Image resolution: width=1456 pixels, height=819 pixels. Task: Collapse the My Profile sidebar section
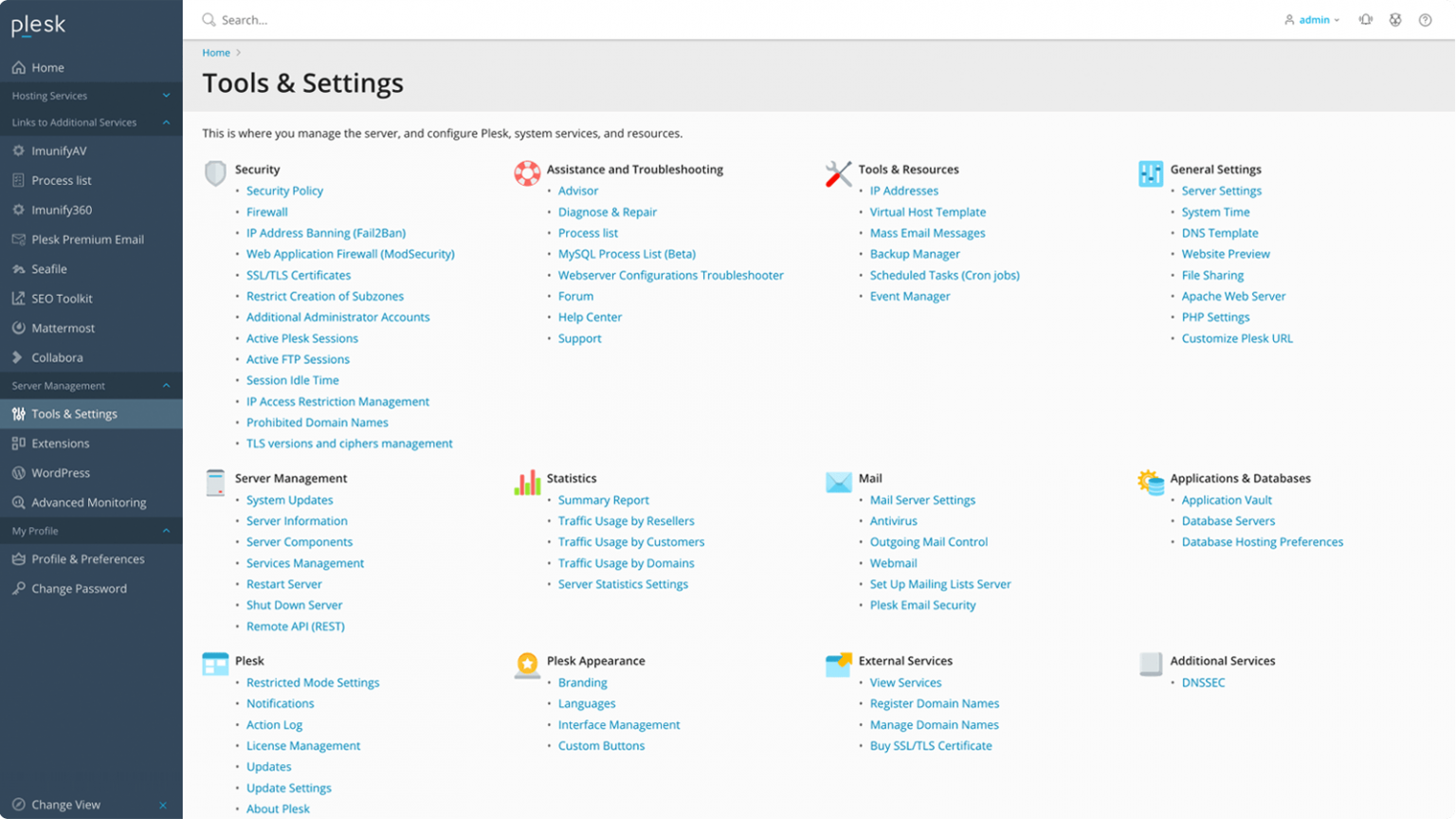tap(166, 531)
